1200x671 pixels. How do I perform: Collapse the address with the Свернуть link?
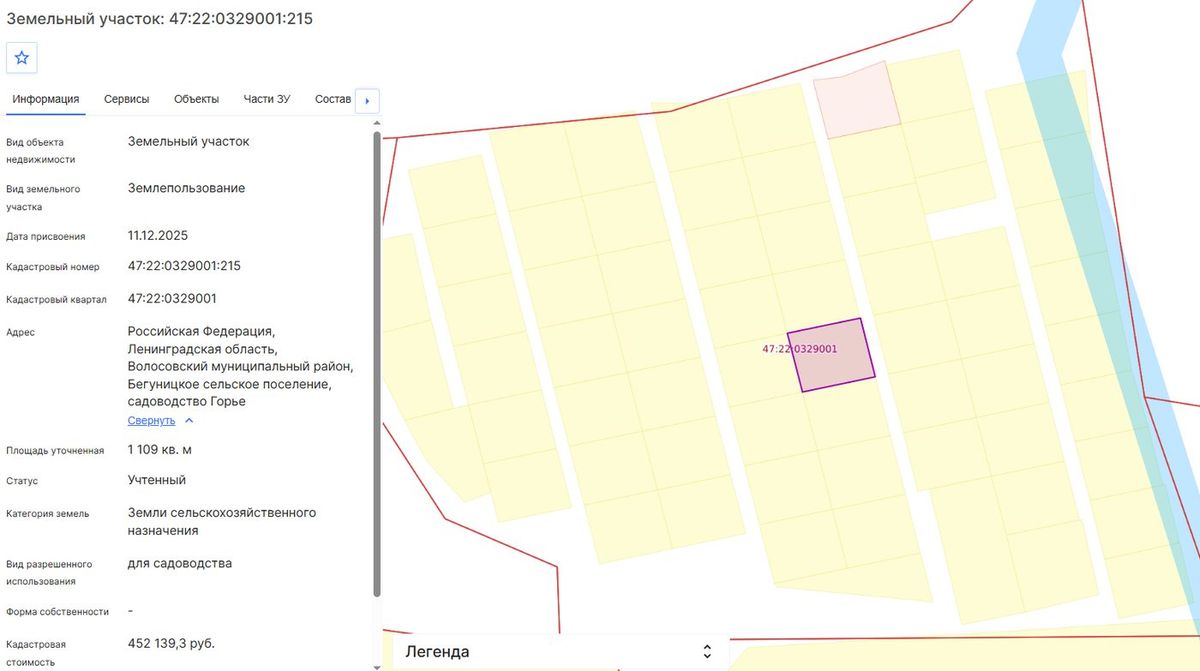(161, 421)
